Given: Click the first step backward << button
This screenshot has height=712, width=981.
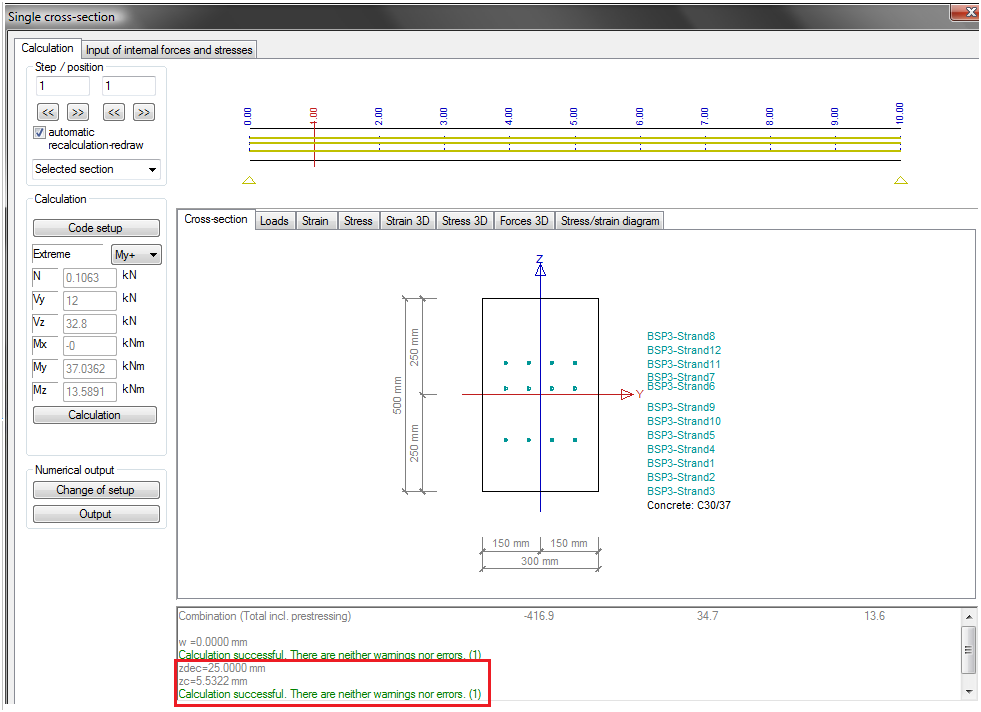Looking at the screenshot, I should pyautogui.click(x=48, y=112).
